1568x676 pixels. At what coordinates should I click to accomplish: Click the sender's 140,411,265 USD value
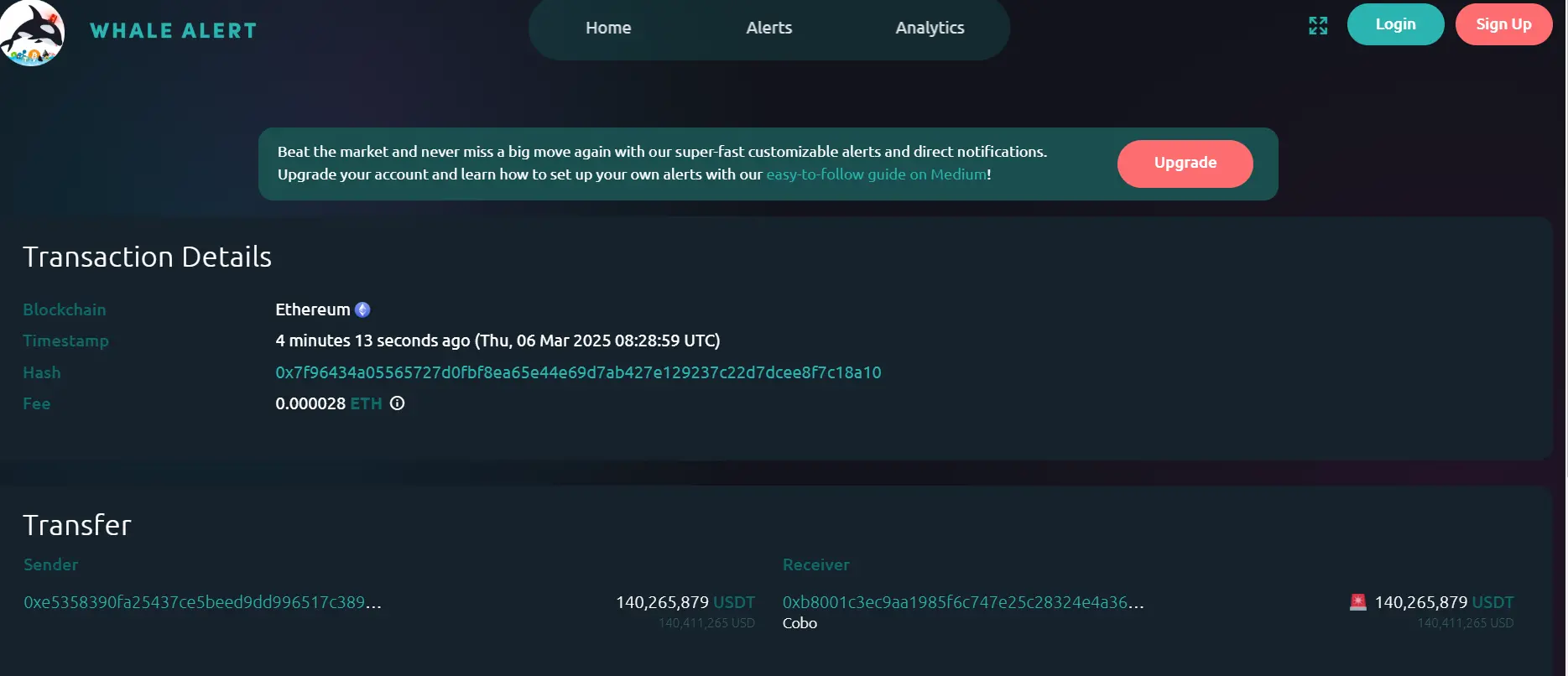pyautogui.click(x=706, y=623)
